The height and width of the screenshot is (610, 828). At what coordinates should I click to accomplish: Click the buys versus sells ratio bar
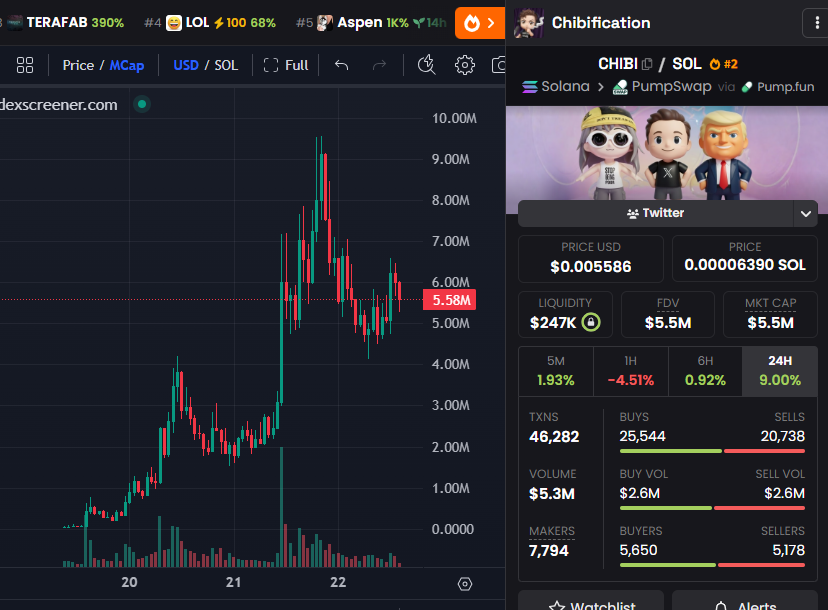coord(712,451)
